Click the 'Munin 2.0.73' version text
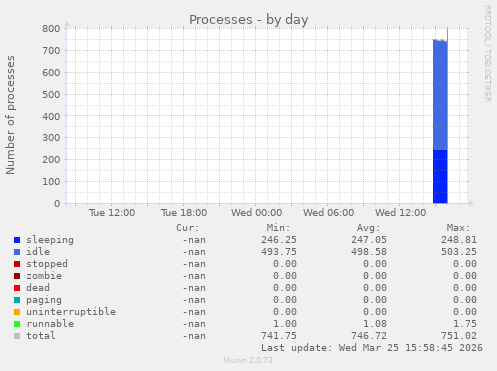Screen dimensions: 497x371 pyautogui.click(x=248, y=360)
